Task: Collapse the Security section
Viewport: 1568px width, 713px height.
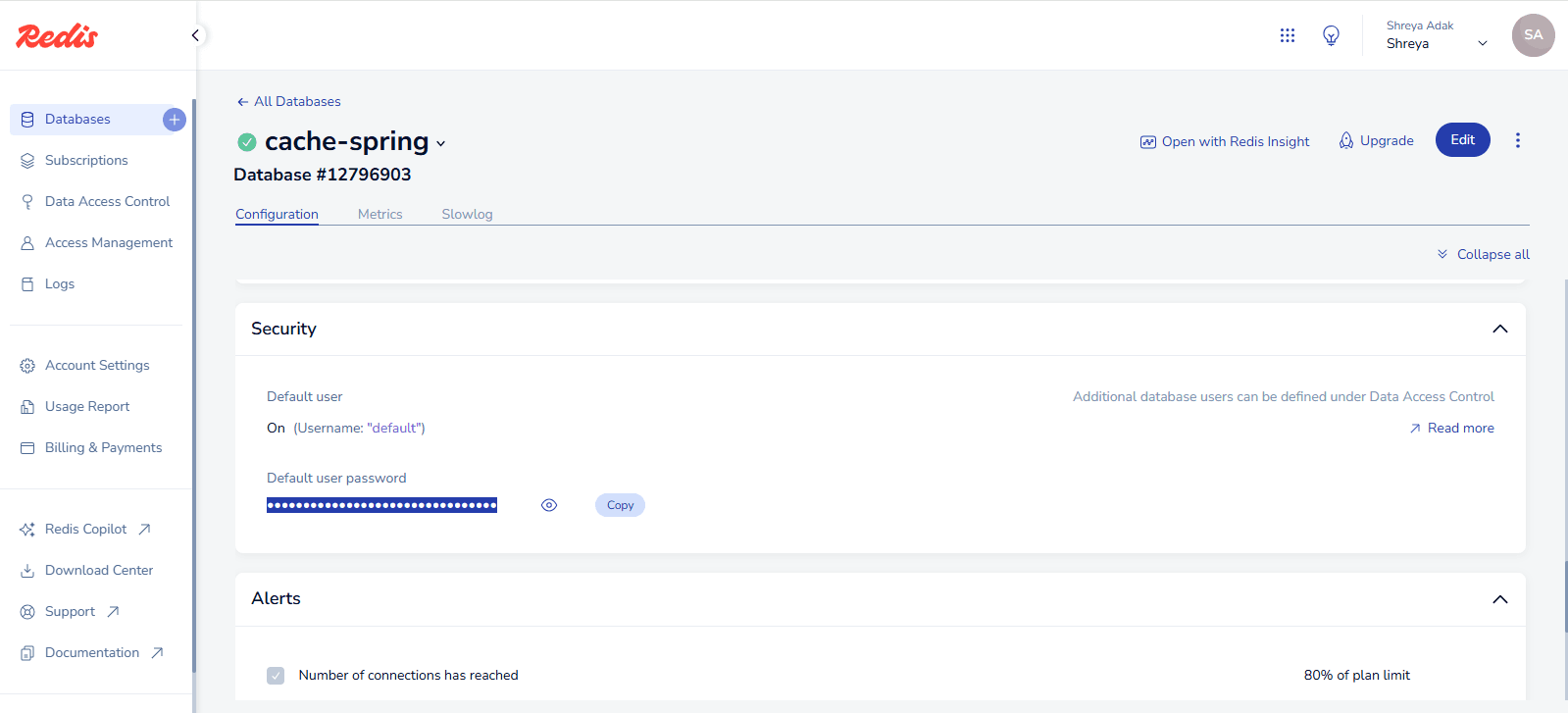Action: [1500, 329]
